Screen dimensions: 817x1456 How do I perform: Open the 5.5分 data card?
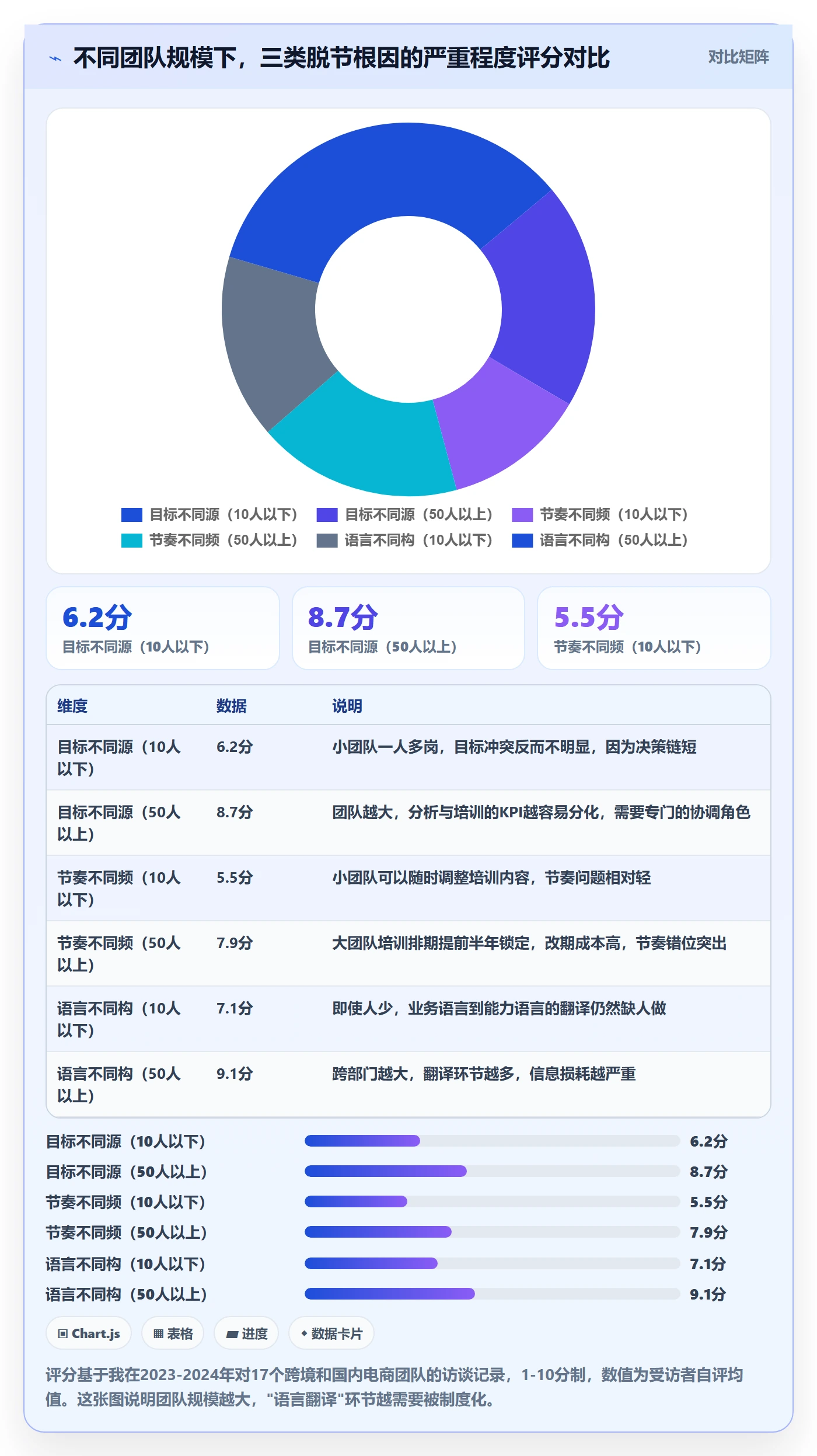tap(654, 628)
